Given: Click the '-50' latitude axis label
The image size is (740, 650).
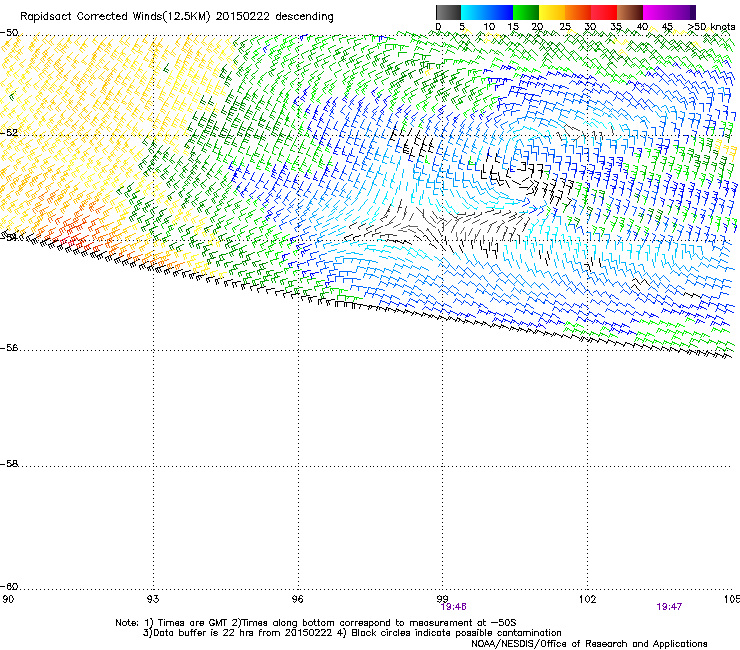Looking at the screenshot, I should tap(9, 33).
